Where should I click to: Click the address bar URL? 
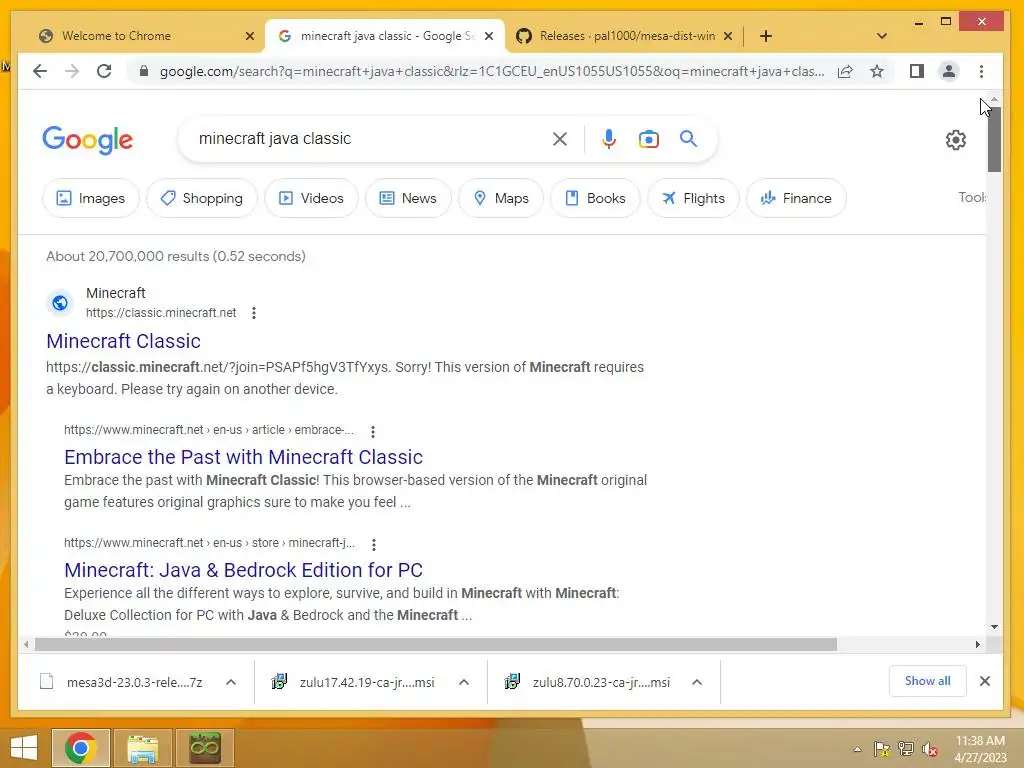coord(492,71)
